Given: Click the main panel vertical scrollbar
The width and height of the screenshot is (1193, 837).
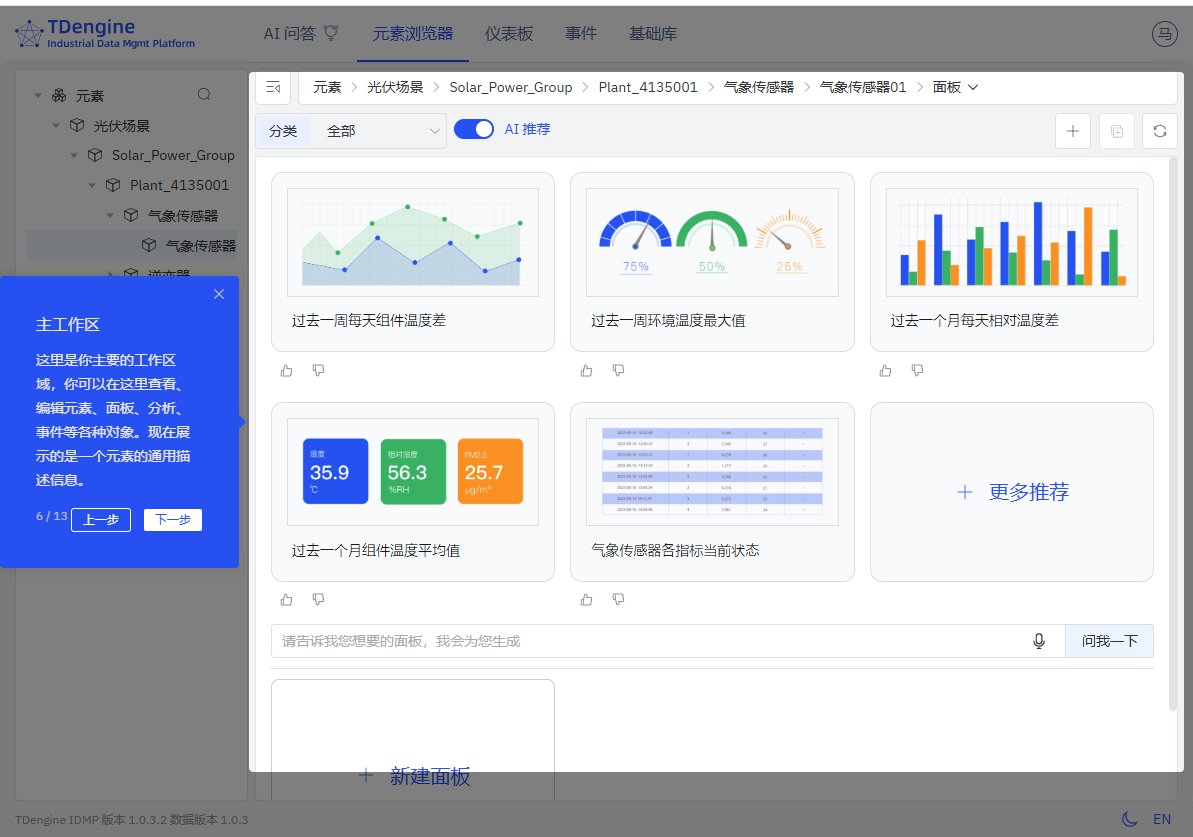Looking at the screenshot, I should tap(1173, 434).
